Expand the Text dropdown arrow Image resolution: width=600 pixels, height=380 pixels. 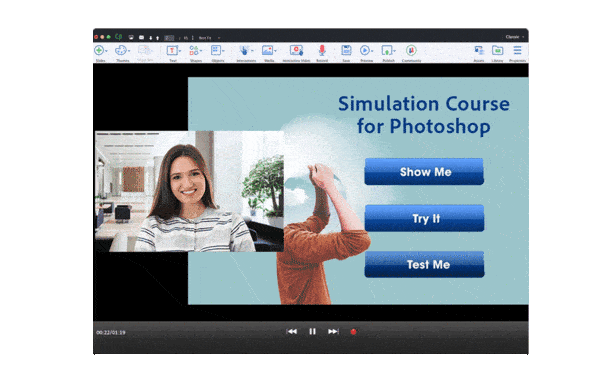point(179,51)
